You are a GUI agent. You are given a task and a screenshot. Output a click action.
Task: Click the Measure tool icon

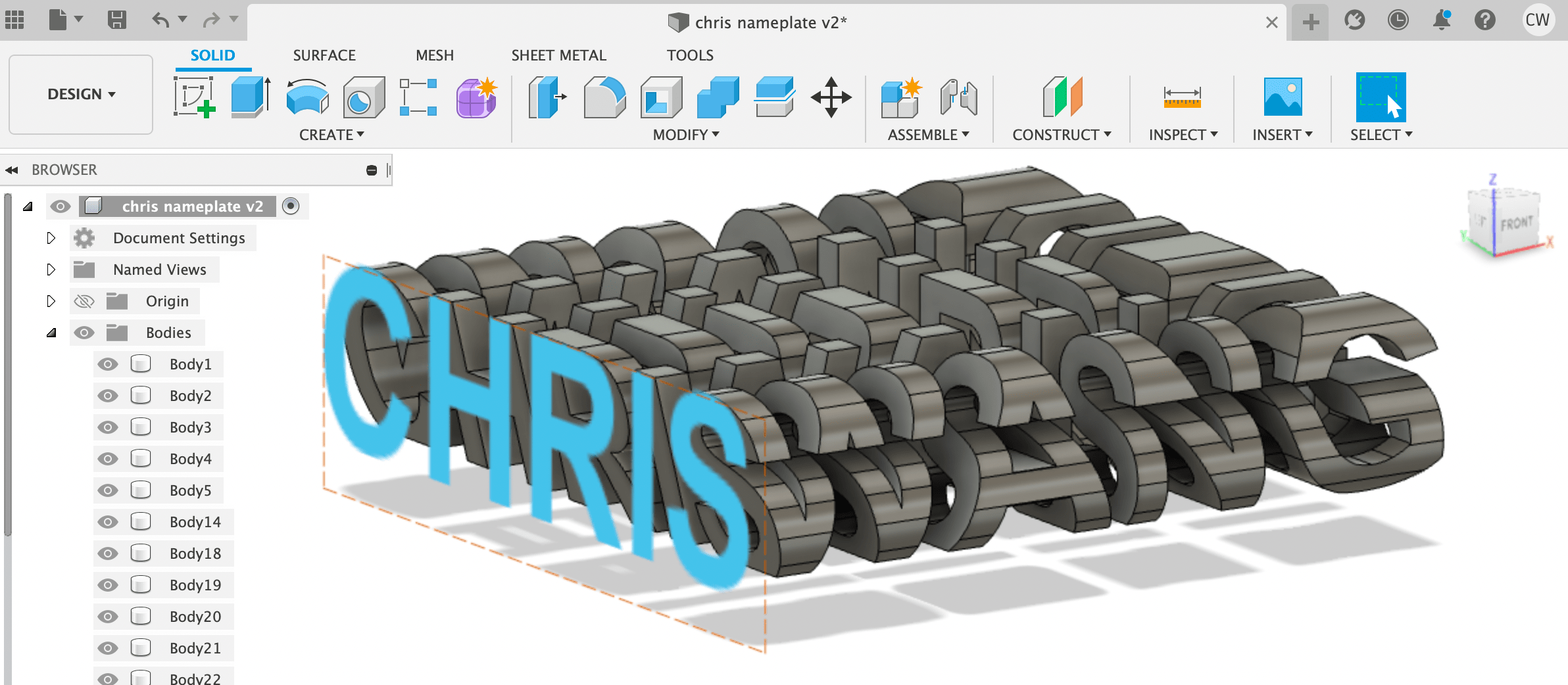pos(1182,97)
